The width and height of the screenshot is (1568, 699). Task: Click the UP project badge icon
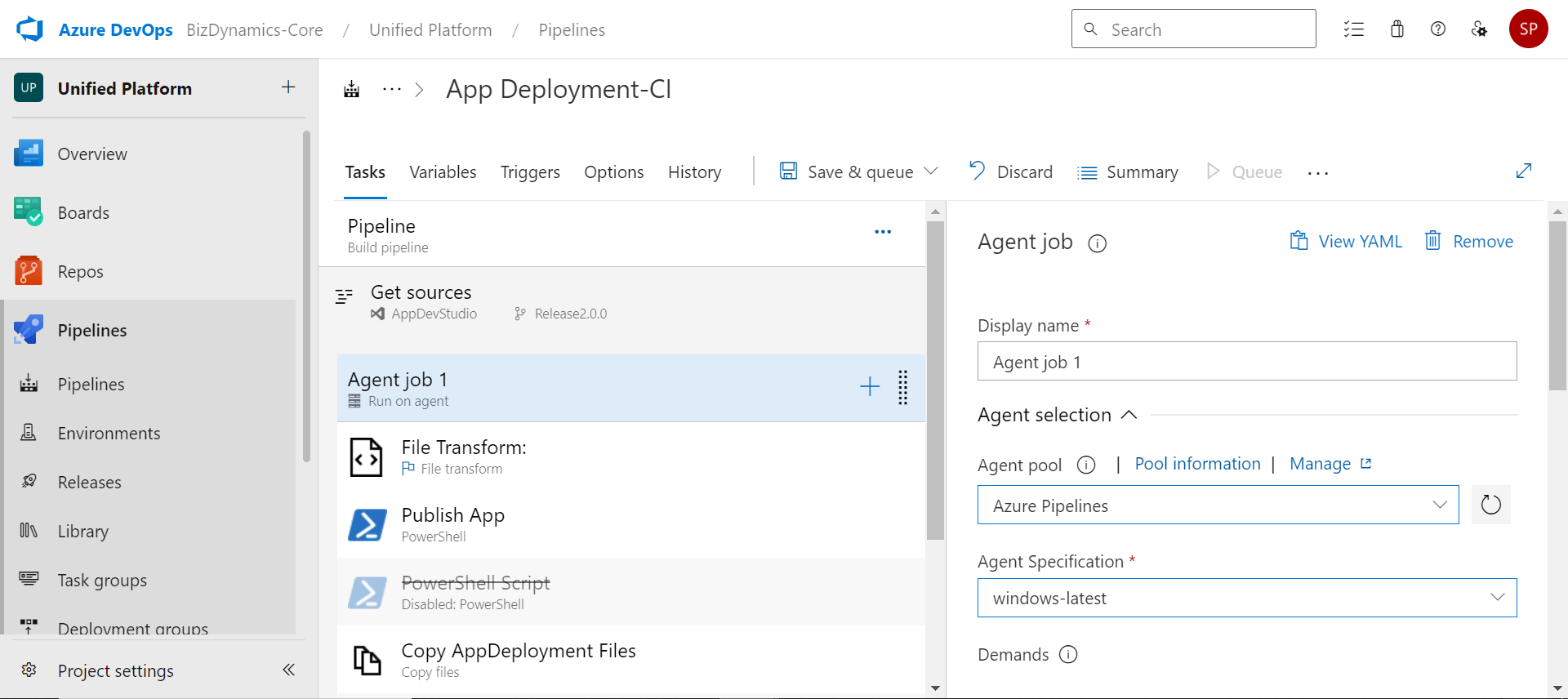click(29, 88)
